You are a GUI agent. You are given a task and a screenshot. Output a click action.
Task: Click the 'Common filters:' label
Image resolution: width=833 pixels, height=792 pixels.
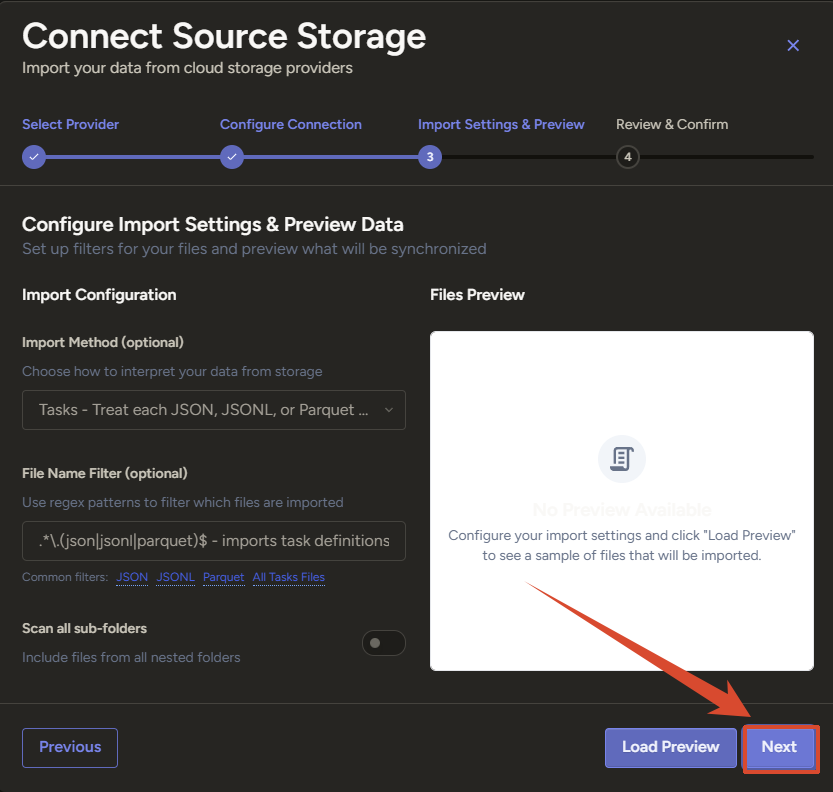click(x=65, y=577)
